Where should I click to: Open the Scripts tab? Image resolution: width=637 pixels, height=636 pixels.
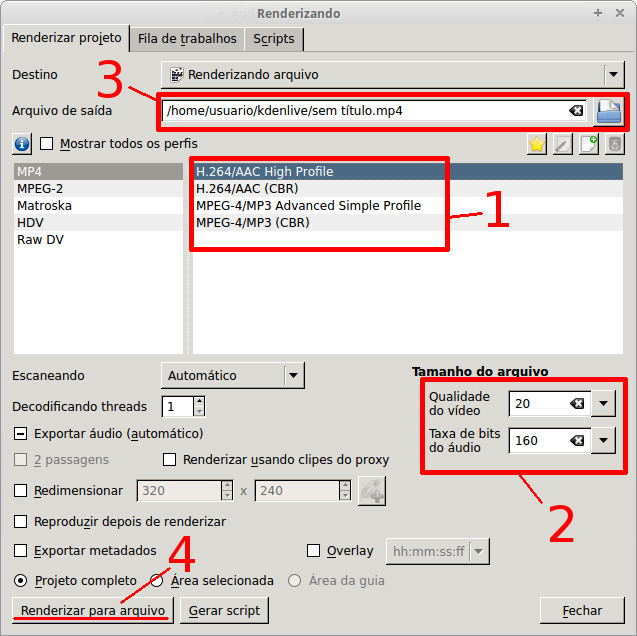click(274, 39)
